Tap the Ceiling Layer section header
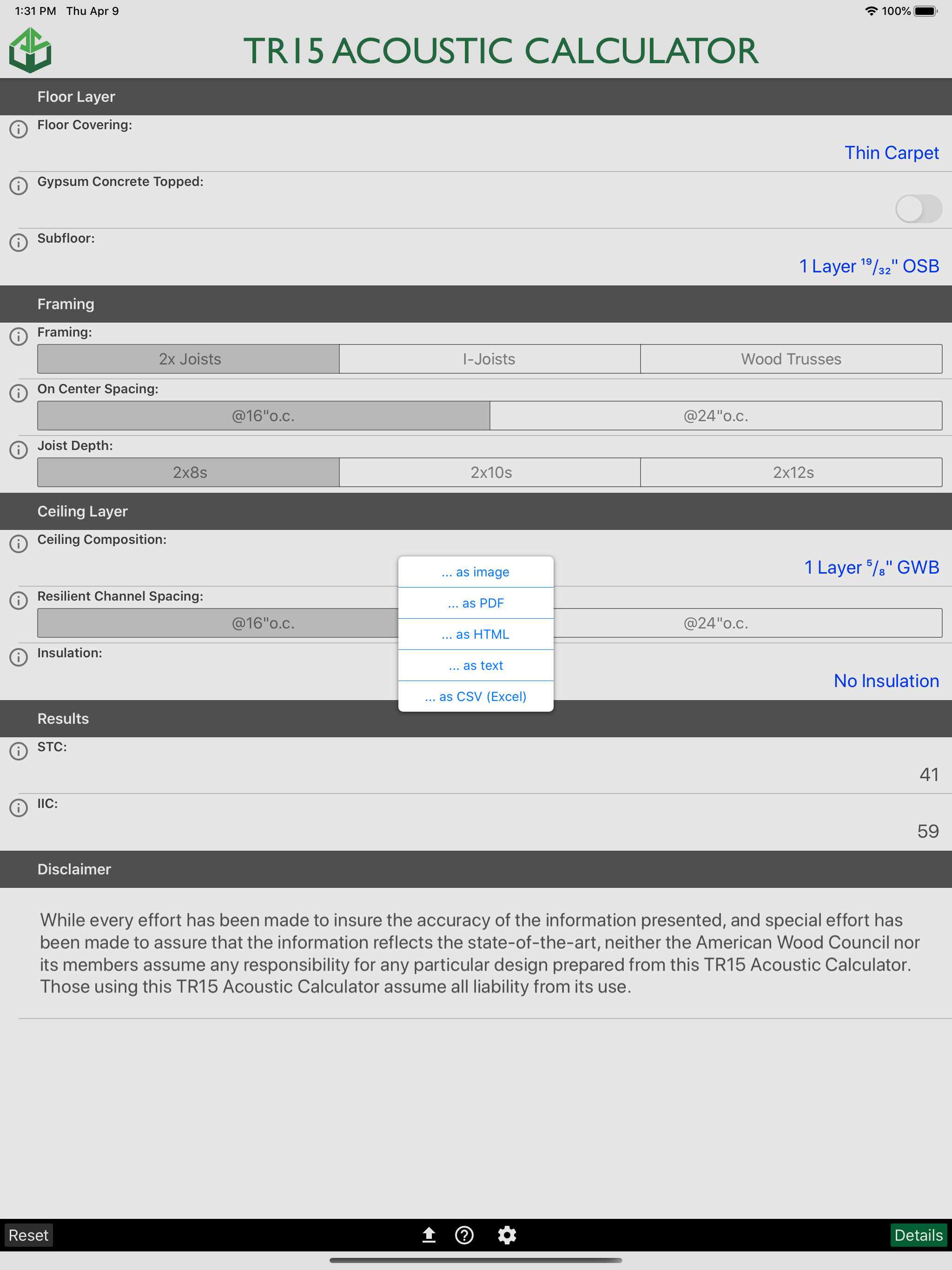This screenshot has height=1270, width=952. point(476,511)
